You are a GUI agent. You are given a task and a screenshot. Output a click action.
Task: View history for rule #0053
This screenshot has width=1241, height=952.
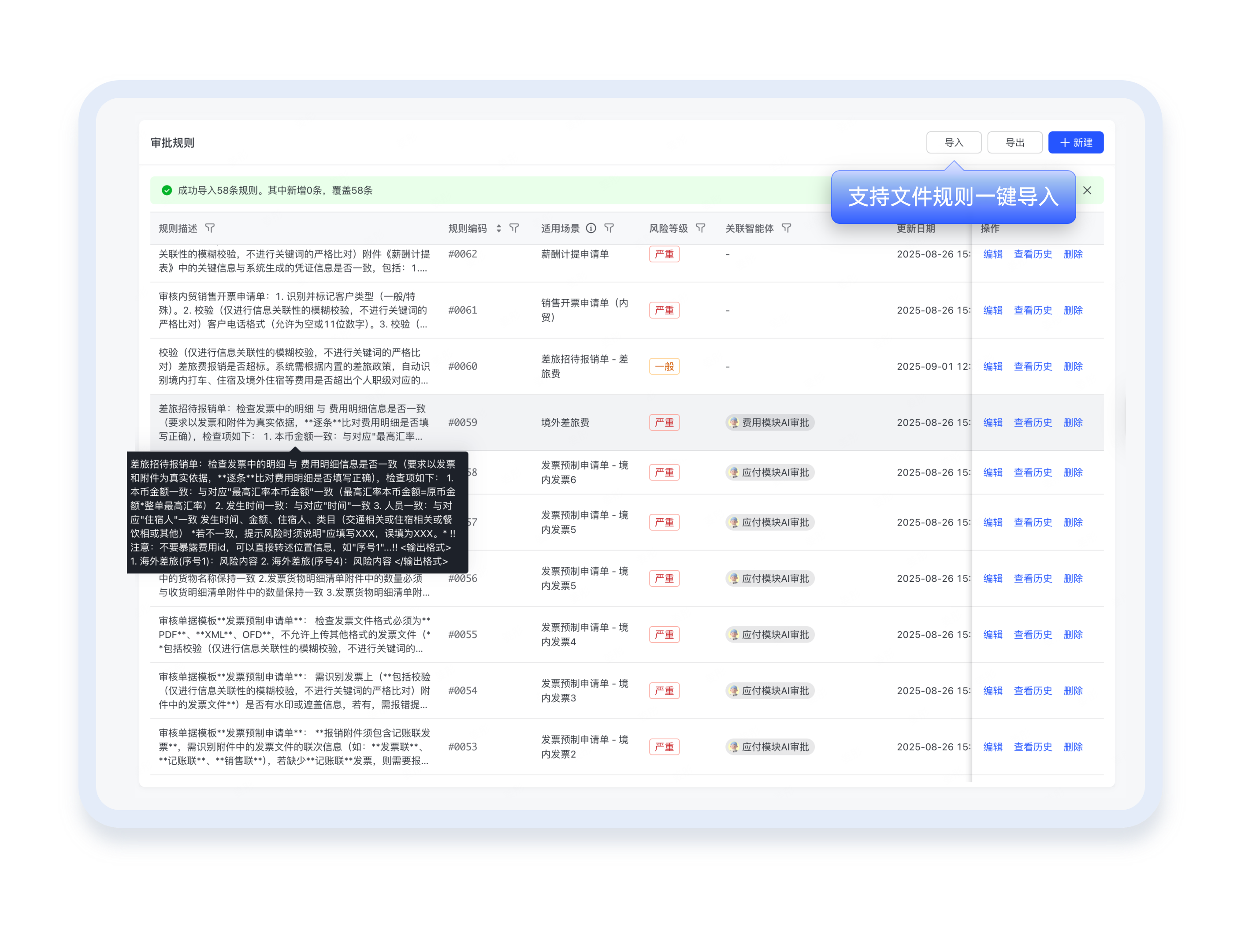[1033, 746]
